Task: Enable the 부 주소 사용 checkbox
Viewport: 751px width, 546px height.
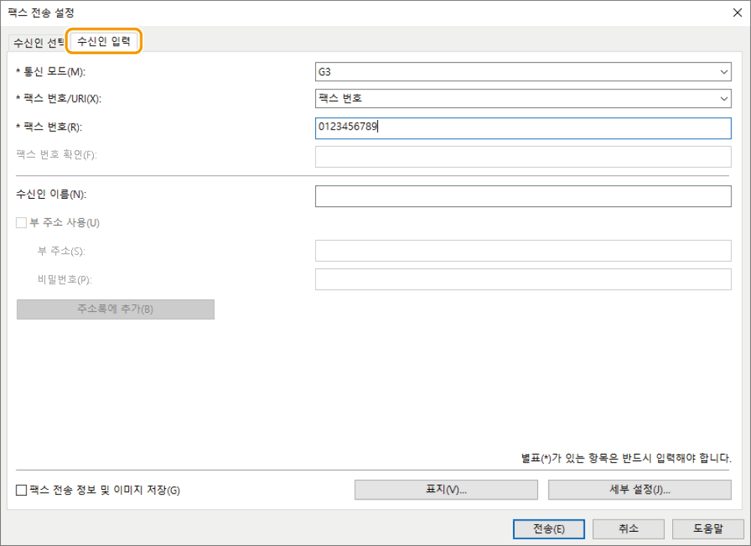Action: coord(22,223)
